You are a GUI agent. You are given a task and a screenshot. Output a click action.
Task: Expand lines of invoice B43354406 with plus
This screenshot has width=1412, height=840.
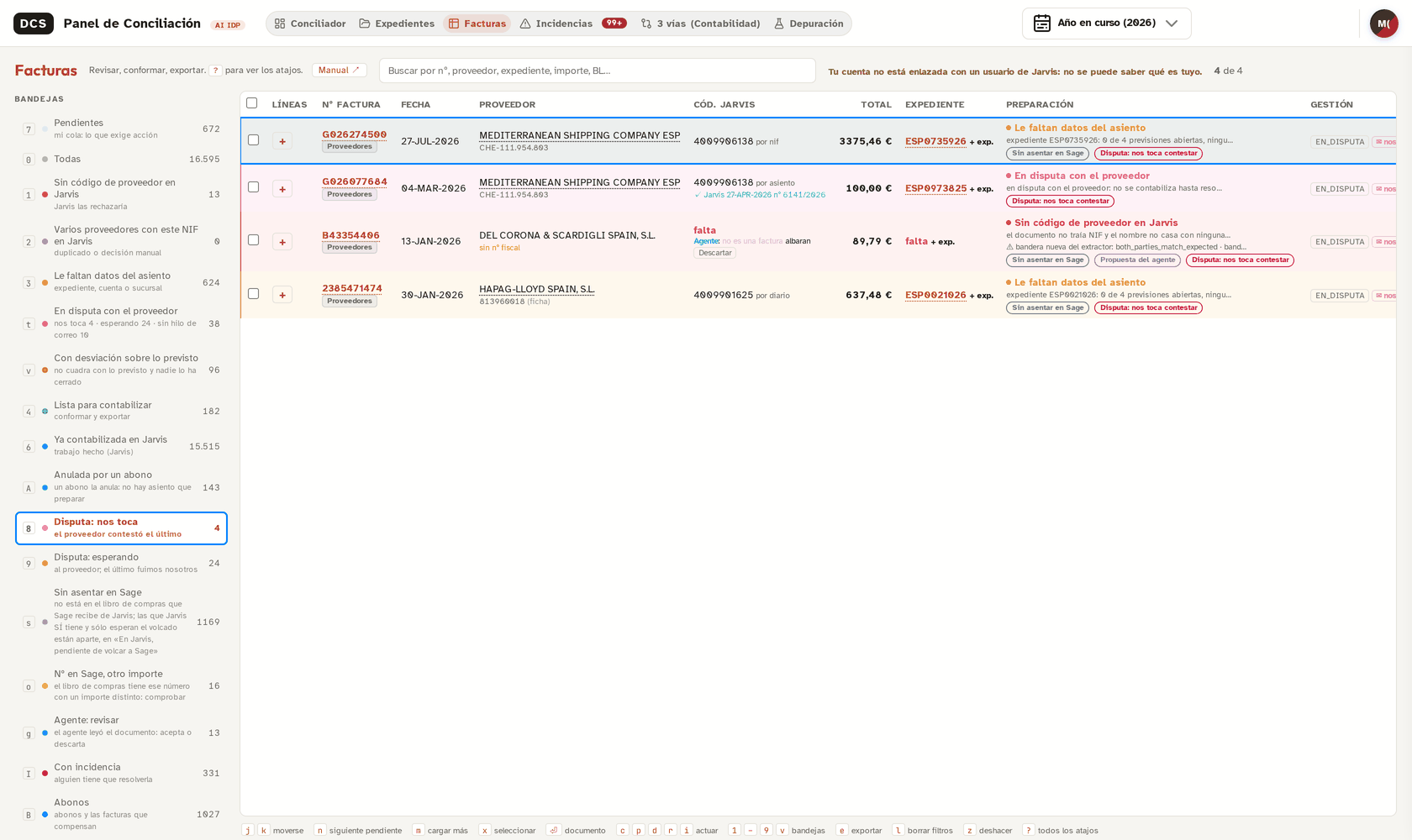[x=282, y=242]
